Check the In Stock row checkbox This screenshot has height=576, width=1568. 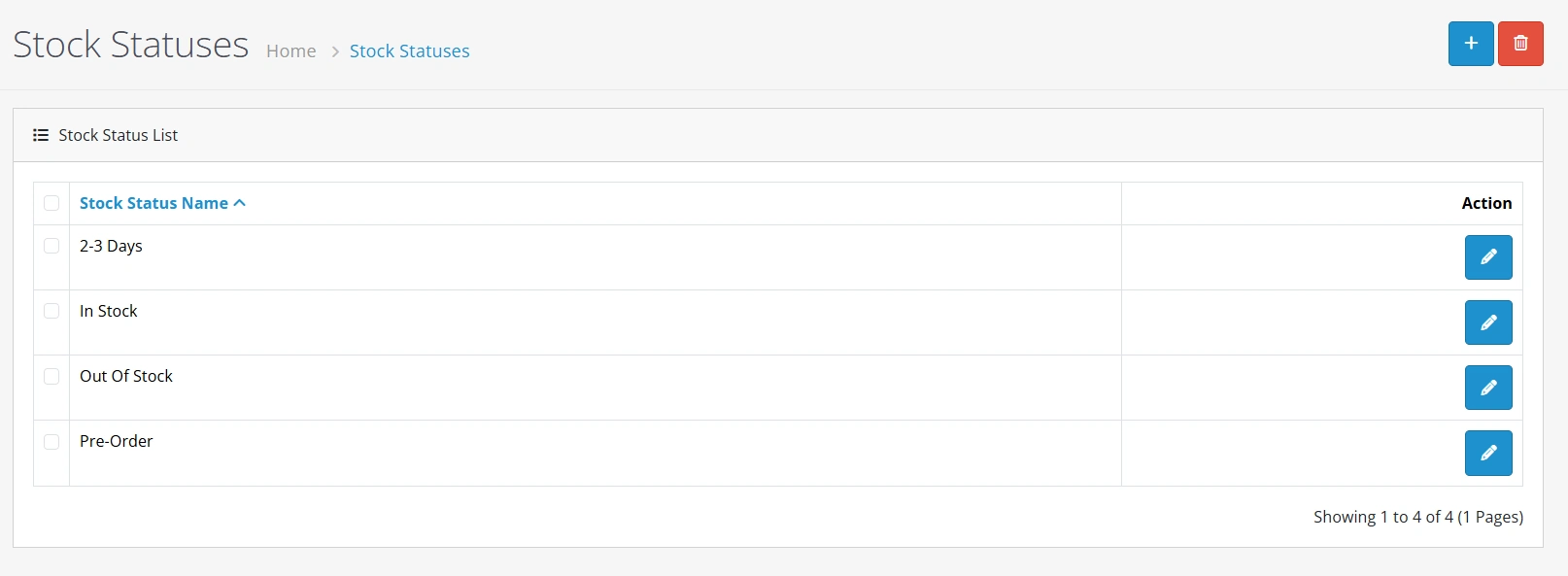click(51, 311)
